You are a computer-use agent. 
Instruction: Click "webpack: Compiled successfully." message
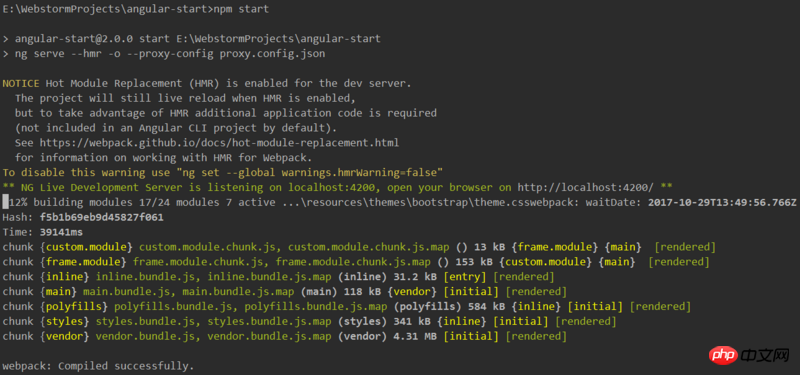pyautogui.click(x=98, y=366)
